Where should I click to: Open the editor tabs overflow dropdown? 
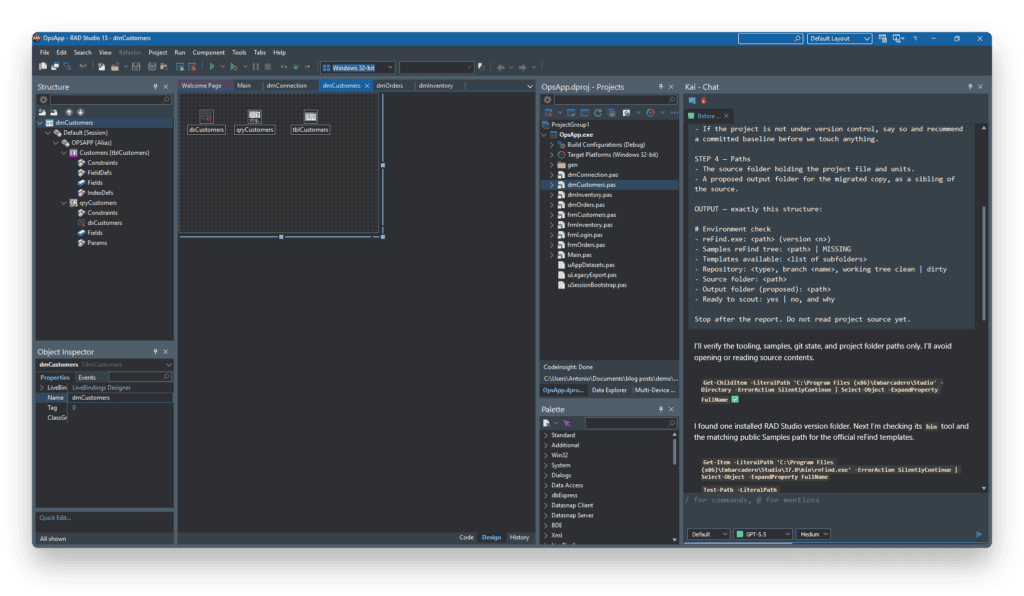pos(530,86)
